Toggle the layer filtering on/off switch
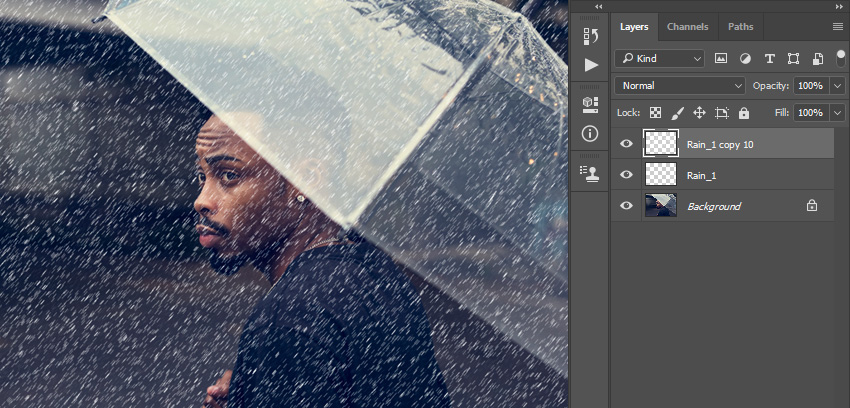850x408 pixels. point(841,58)
